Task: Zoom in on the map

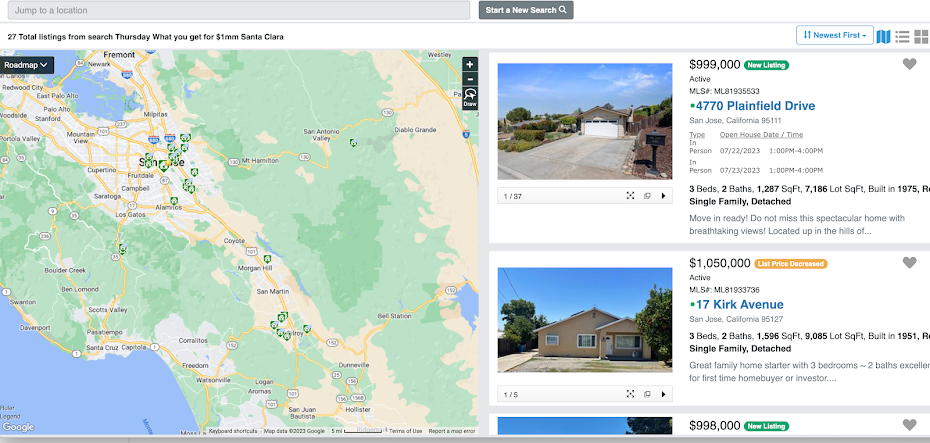Action: click(x=470, y=65)
